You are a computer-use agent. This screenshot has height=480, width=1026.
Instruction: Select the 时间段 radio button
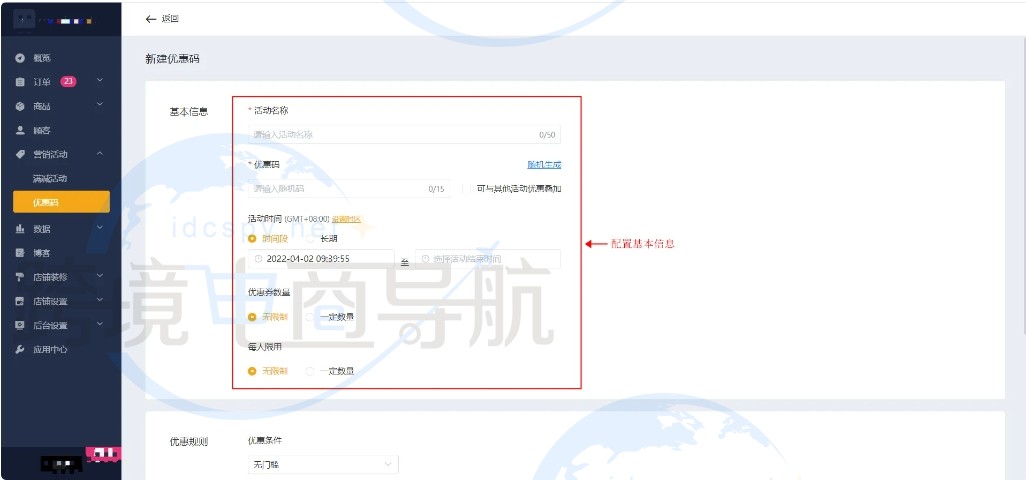point(252,239)
